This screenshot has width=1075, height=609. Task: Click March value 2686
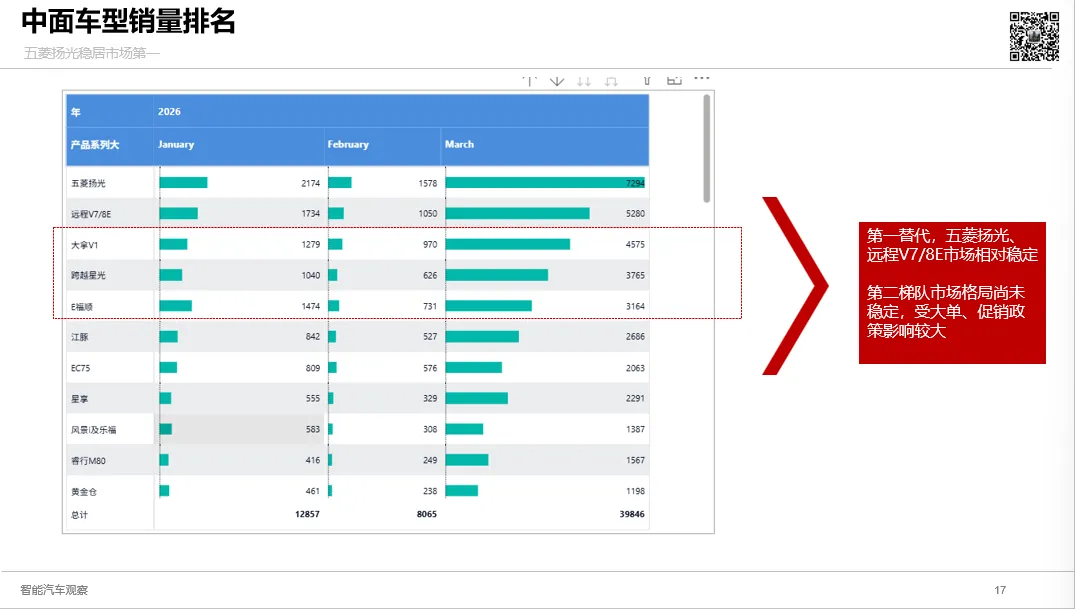pyautogui.click(x=635, y=337)
